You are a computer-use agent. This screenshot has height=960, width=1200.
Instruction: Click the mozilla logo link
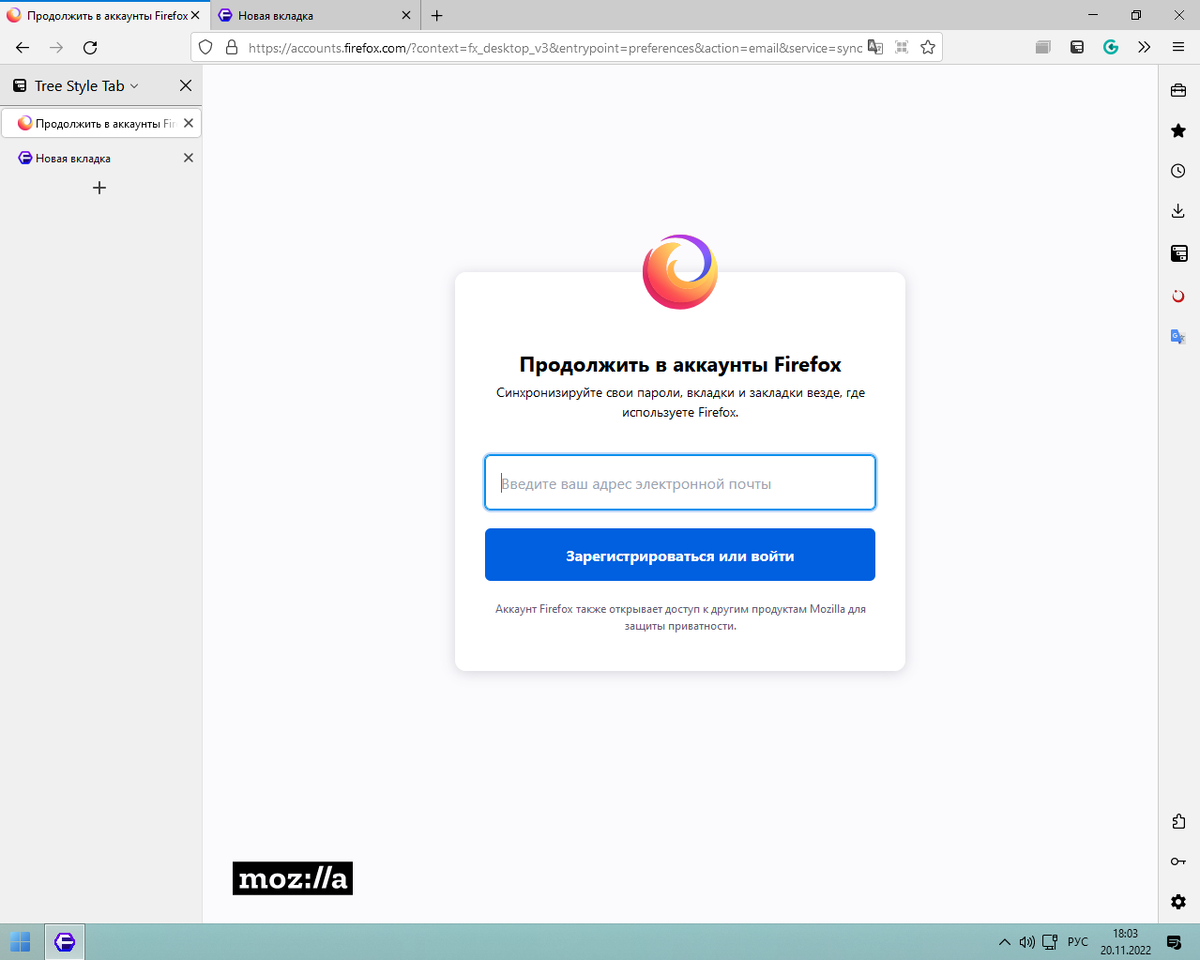tap(292, 878)
